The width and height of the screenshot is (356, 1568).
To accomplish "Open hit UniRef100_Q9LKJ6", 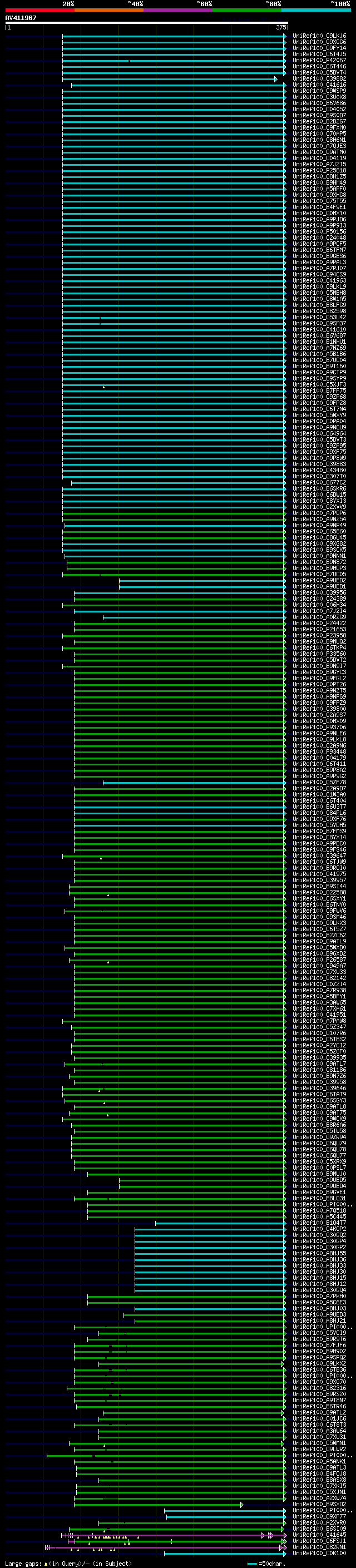I will click(x=319, y=37).
